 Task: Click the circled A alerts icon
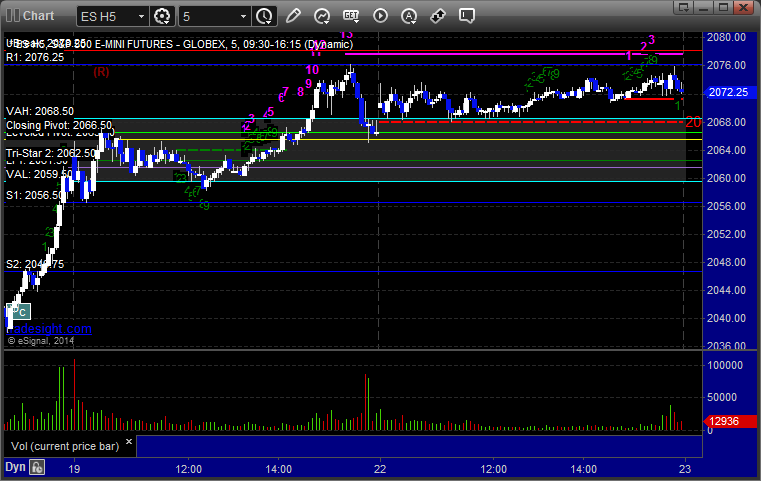coord(408,16)
